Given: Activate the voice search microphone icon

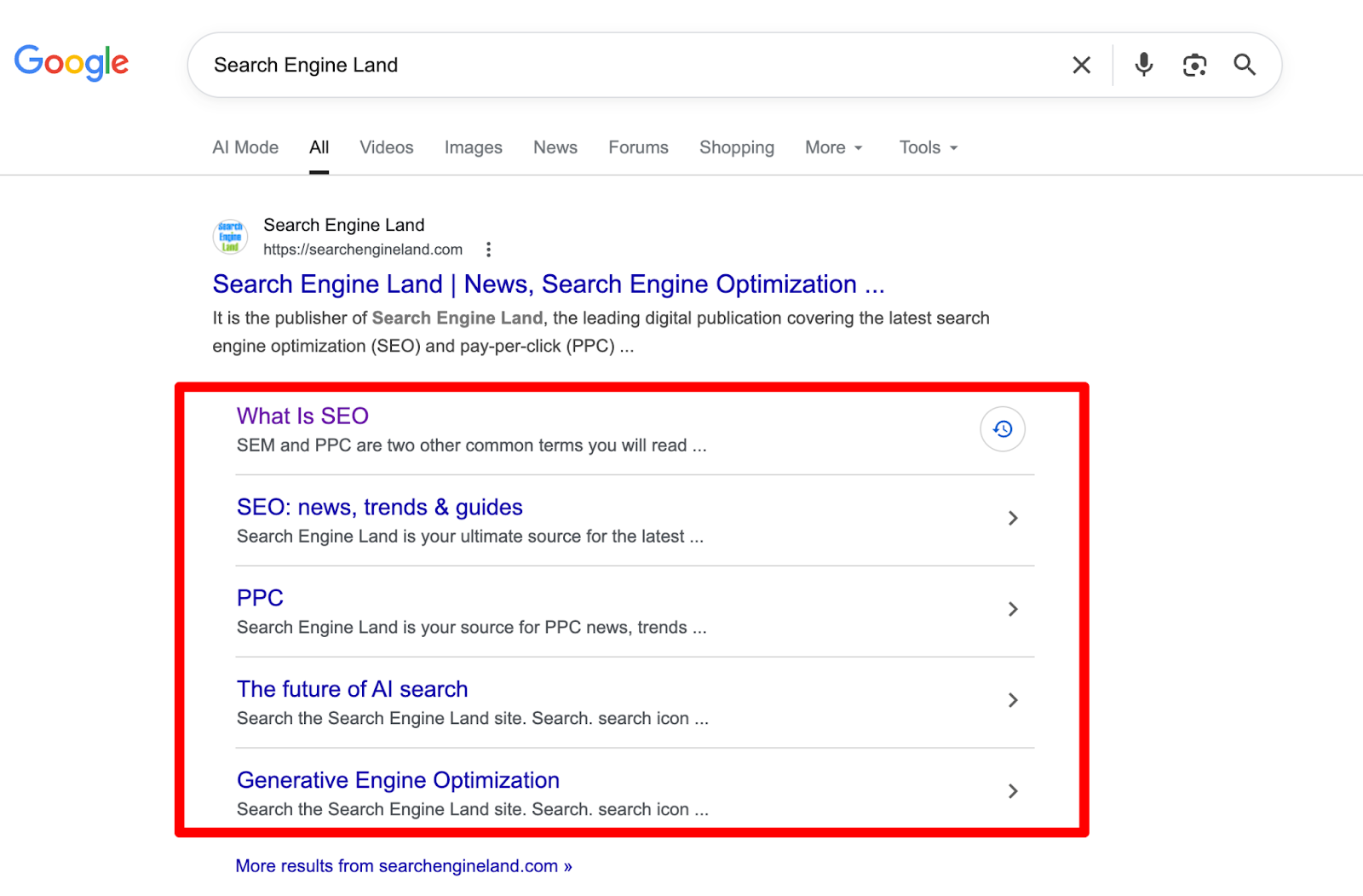Looking at the screenshot, I should (1142, 65).
